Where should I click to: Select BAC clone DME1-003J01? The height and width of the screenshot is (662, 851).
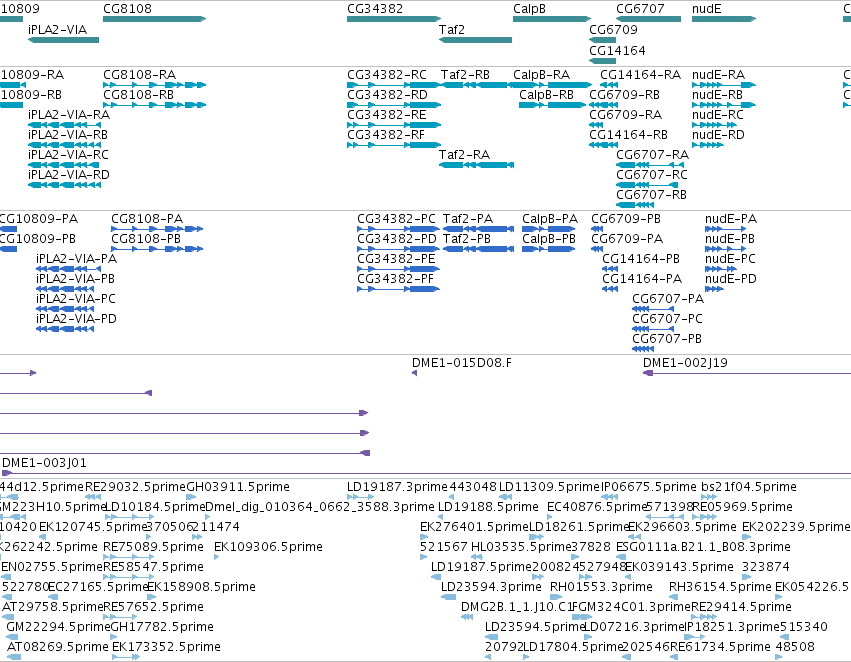[x=45, y=463]
